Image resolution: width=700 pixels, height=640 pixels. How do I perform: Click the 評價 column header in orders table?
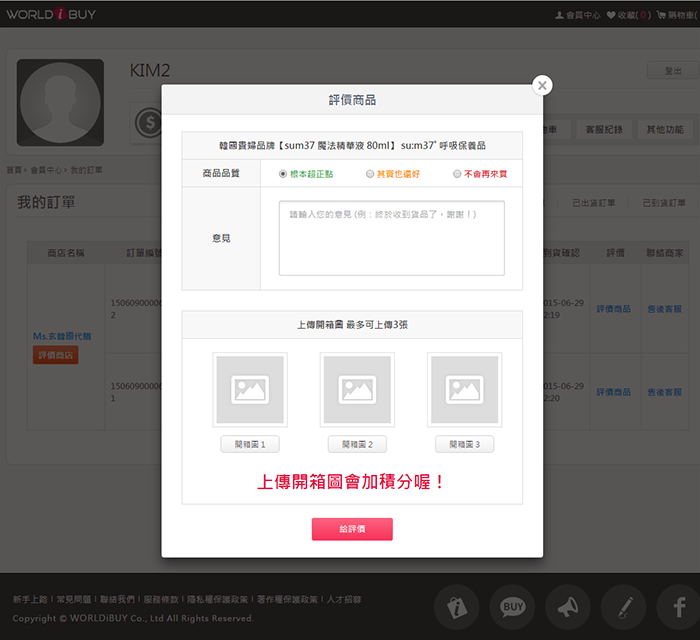615,253
